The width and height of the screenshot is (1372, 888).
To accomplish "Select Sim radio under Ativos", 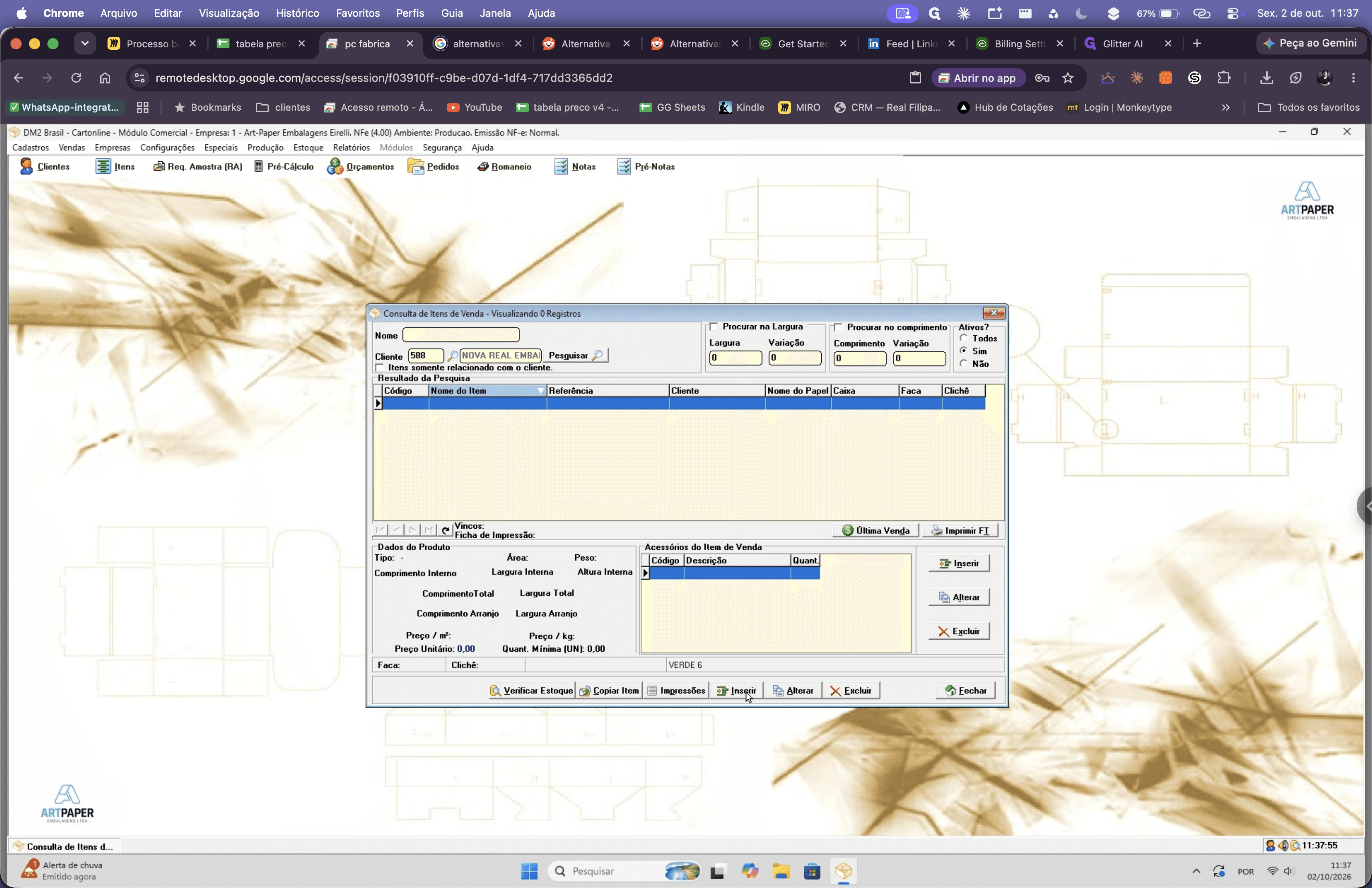I will (x=963, y=351).
